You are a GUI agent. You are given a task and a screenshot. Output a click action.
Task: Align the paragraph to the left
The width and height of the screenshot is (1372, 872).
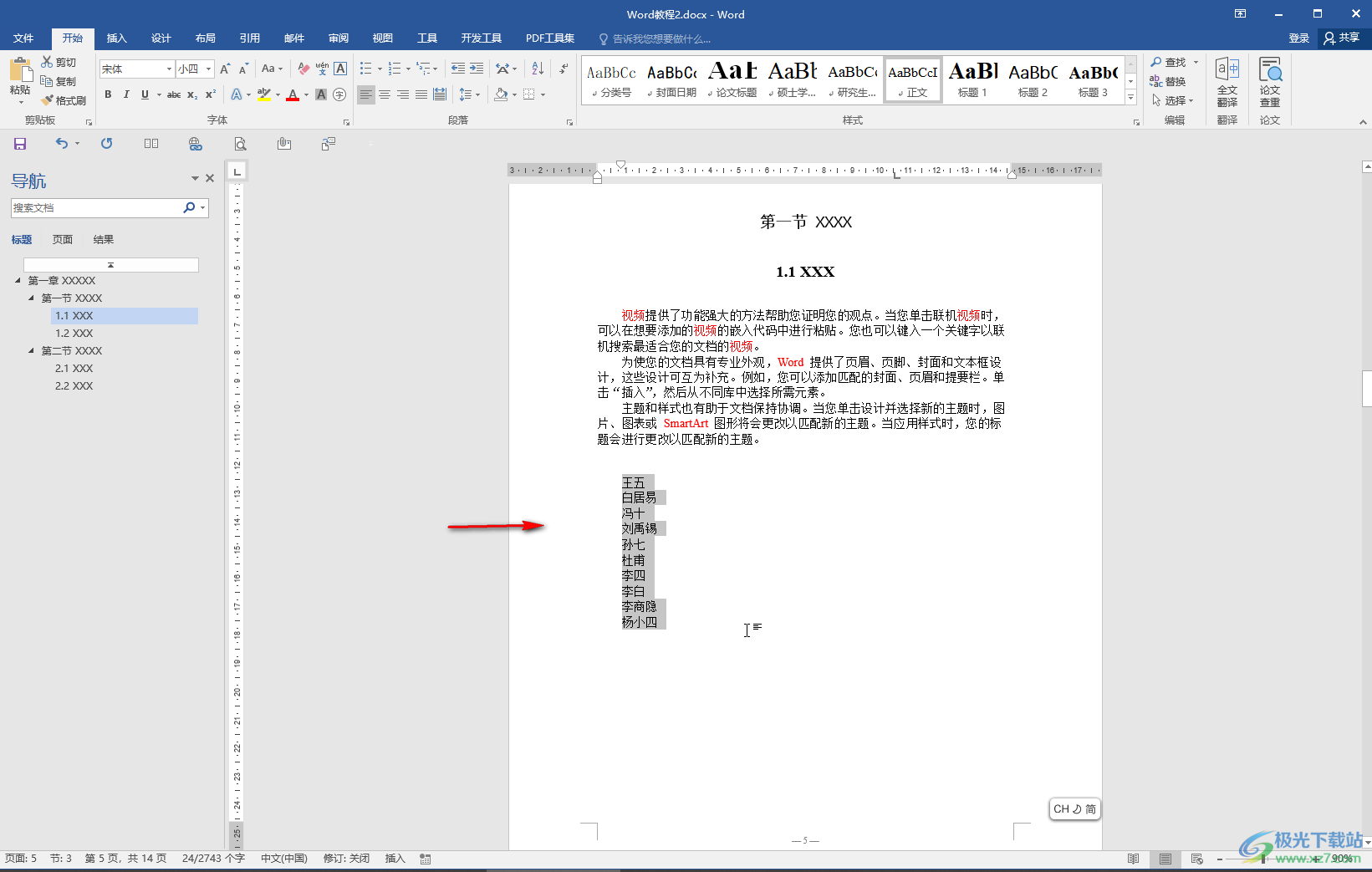[366, 94]
